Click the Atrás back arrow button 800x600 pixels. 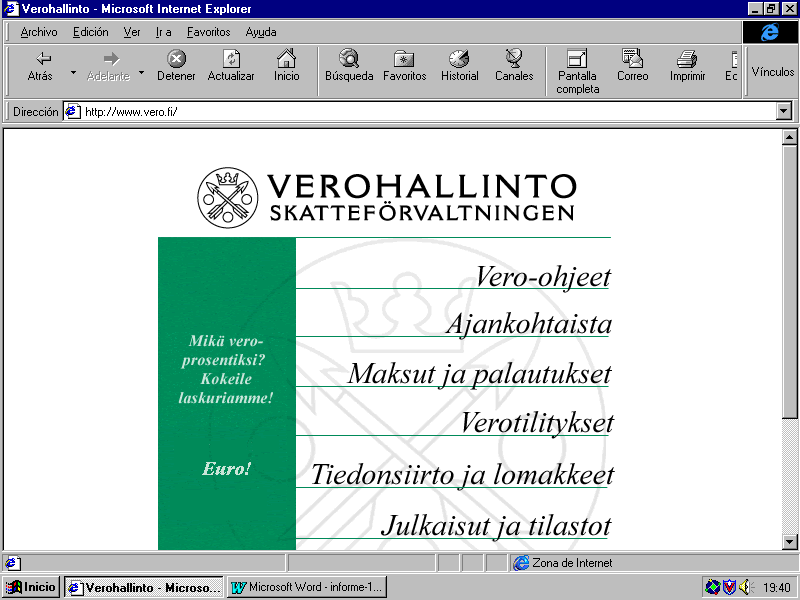40,67
